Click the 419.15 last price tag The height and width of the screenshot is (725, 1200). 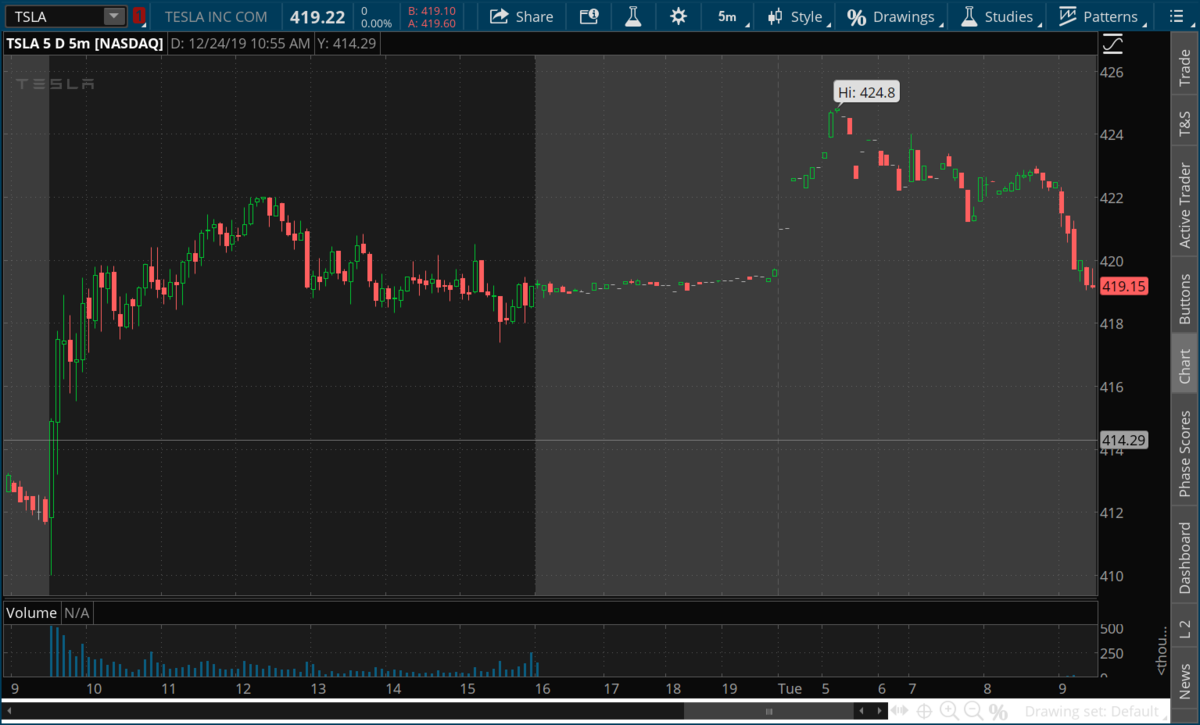[x=1123, y=287]
